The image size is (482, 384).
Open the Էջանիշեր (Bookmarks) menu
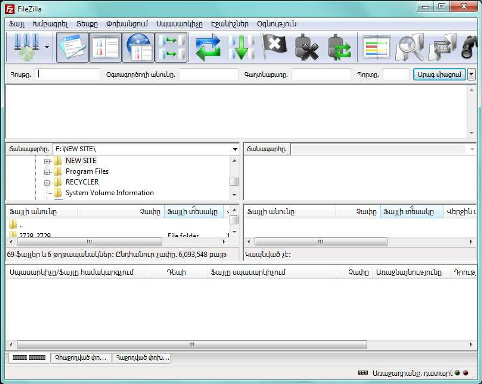click(x=230, y=24)
